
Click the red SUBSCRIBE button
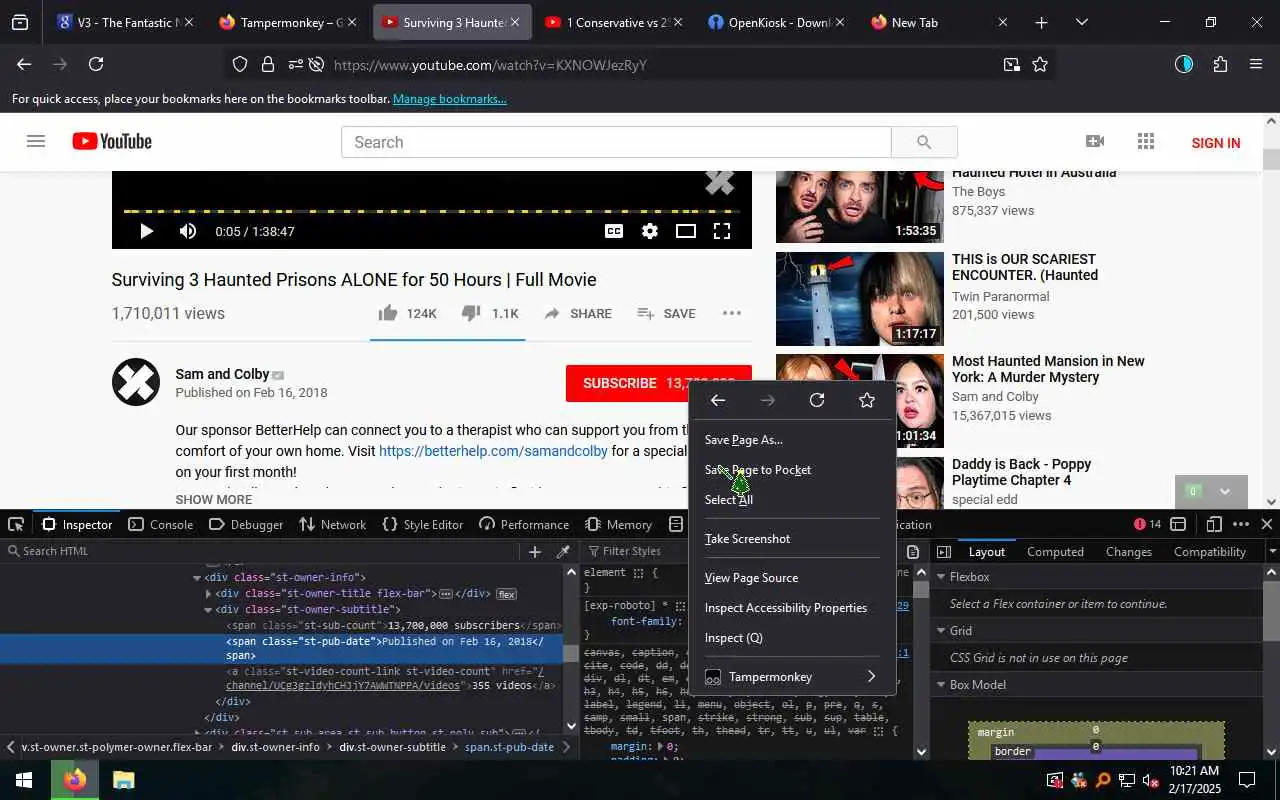pos(659,383)
